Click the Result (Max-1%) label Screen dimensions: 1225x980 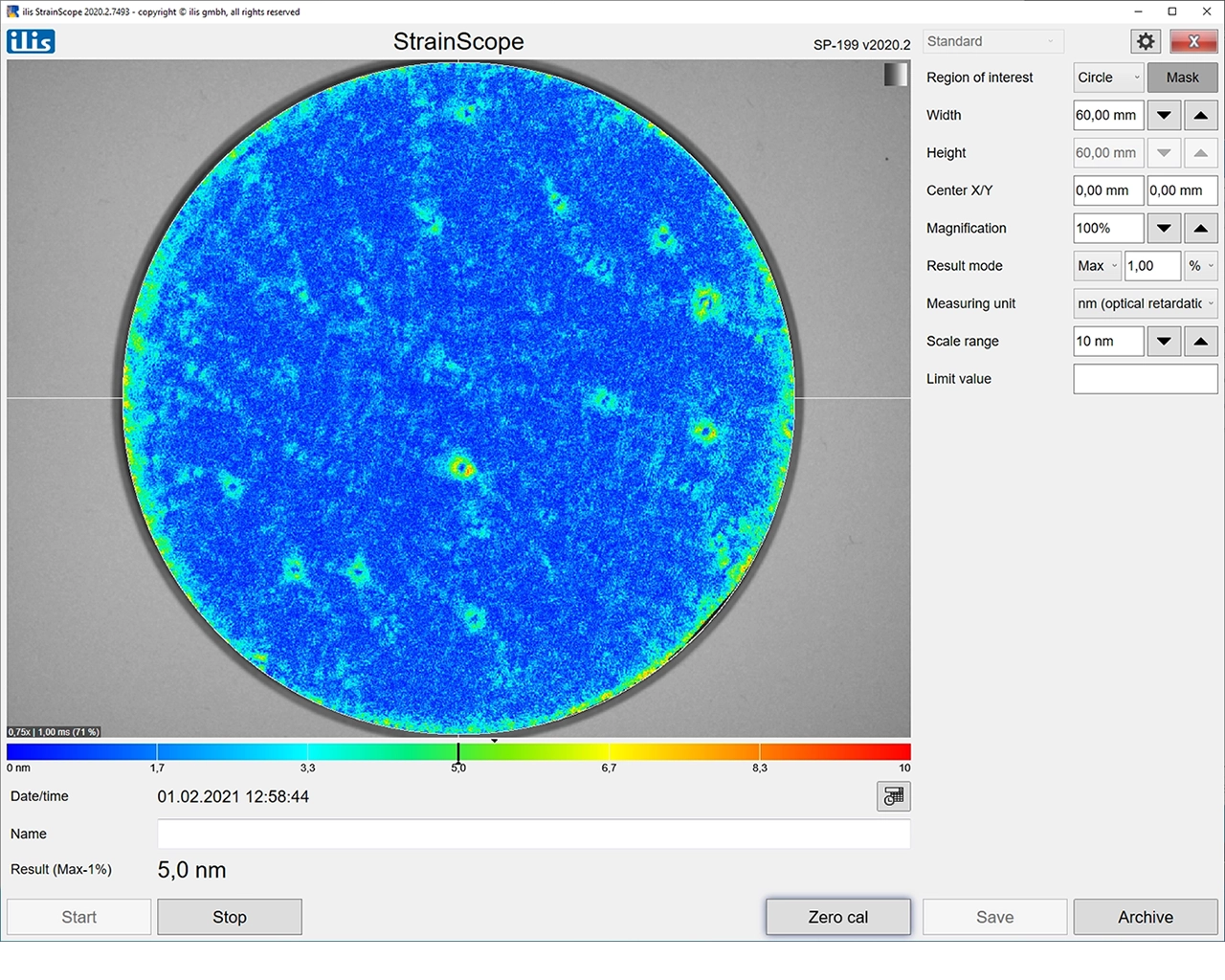[x=61, y=869]
